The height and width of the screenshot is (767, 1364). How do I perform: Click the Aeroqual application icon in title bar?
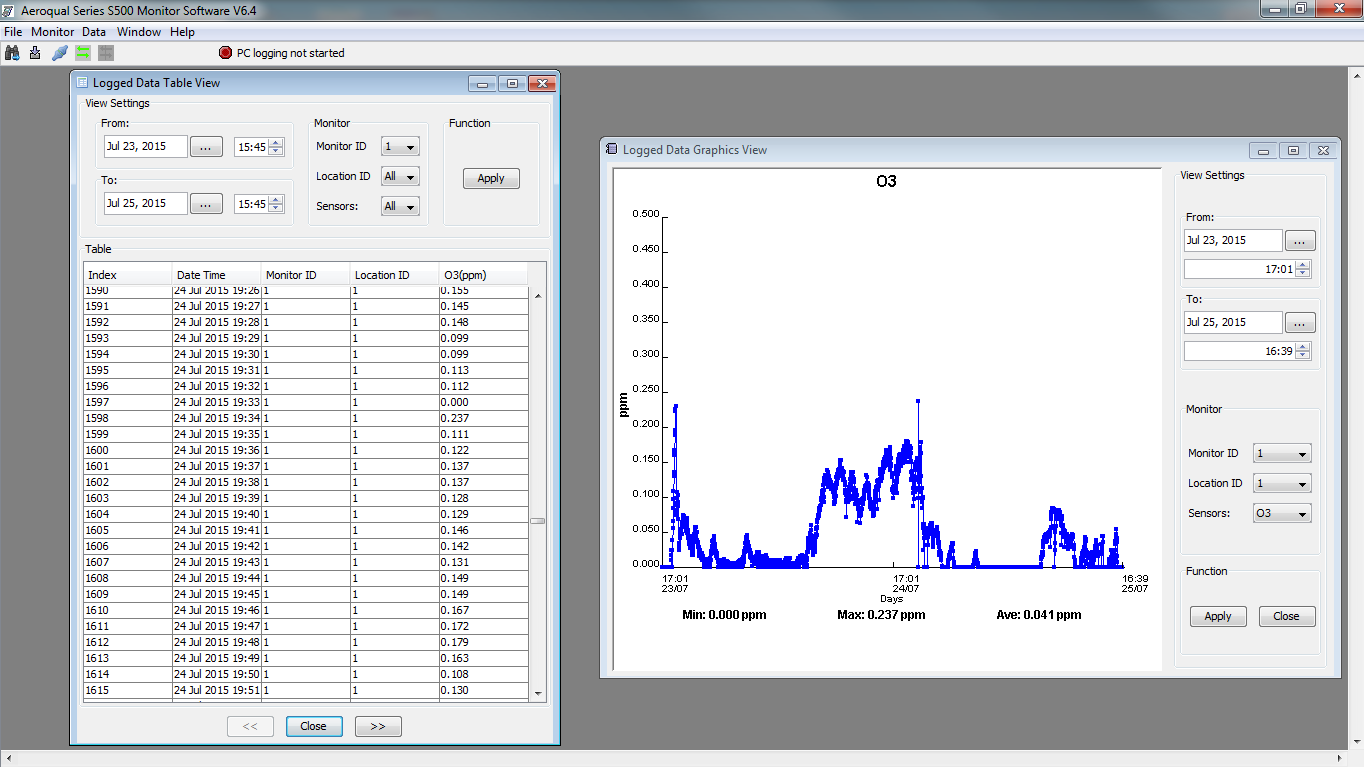coord(9,9)
